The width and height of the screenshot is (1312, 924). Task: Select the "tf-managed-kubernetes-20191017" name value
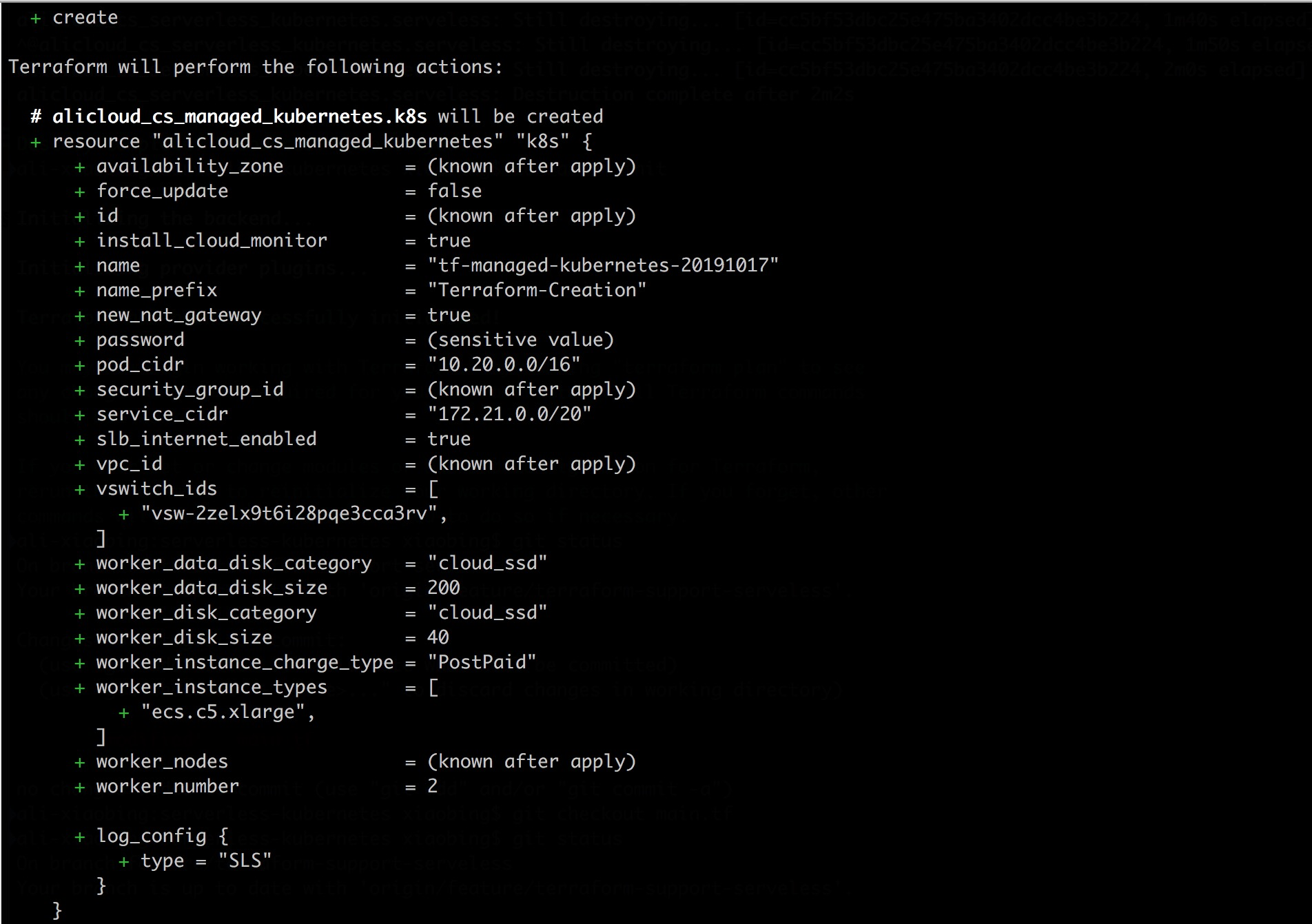pos(603,265)
